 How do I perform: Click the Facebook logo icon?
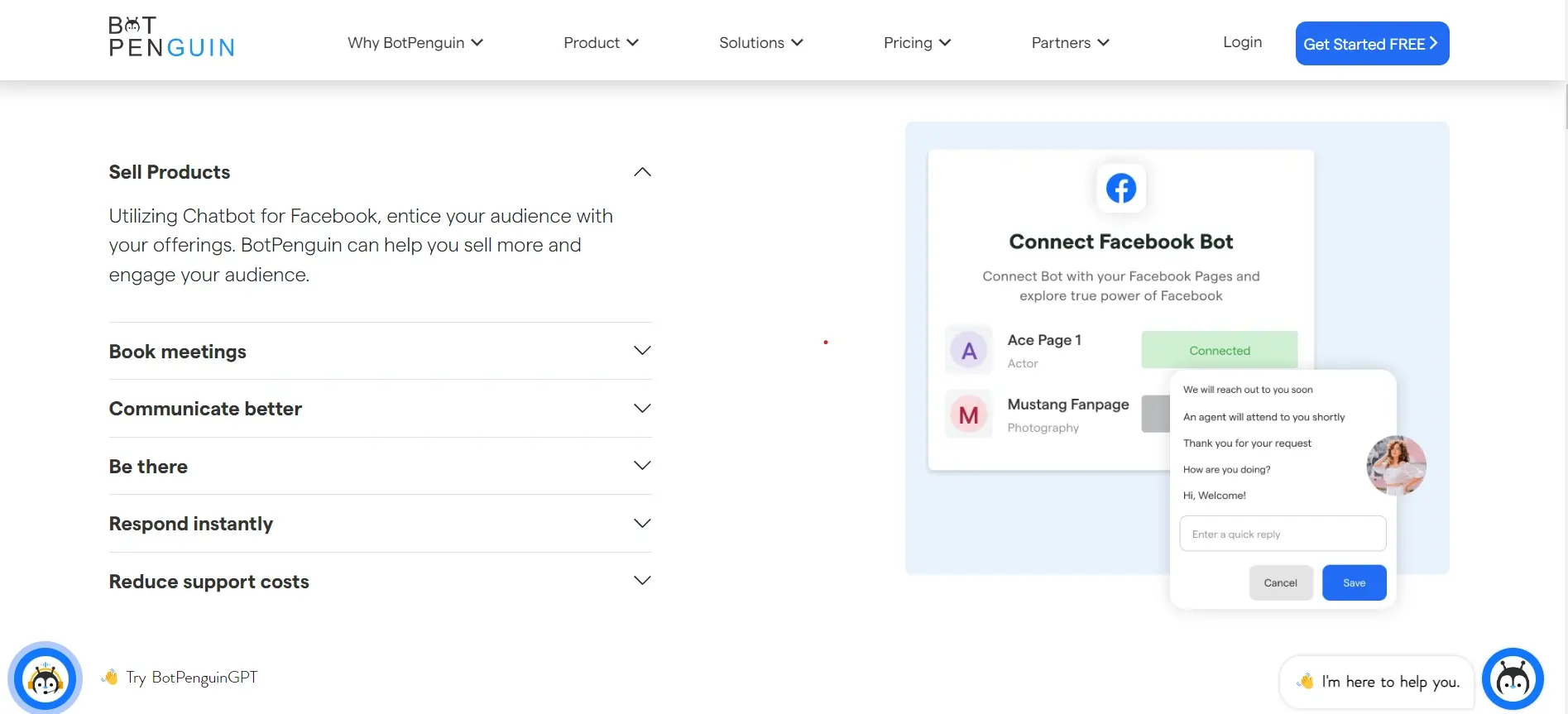(x=1121, y=189)
